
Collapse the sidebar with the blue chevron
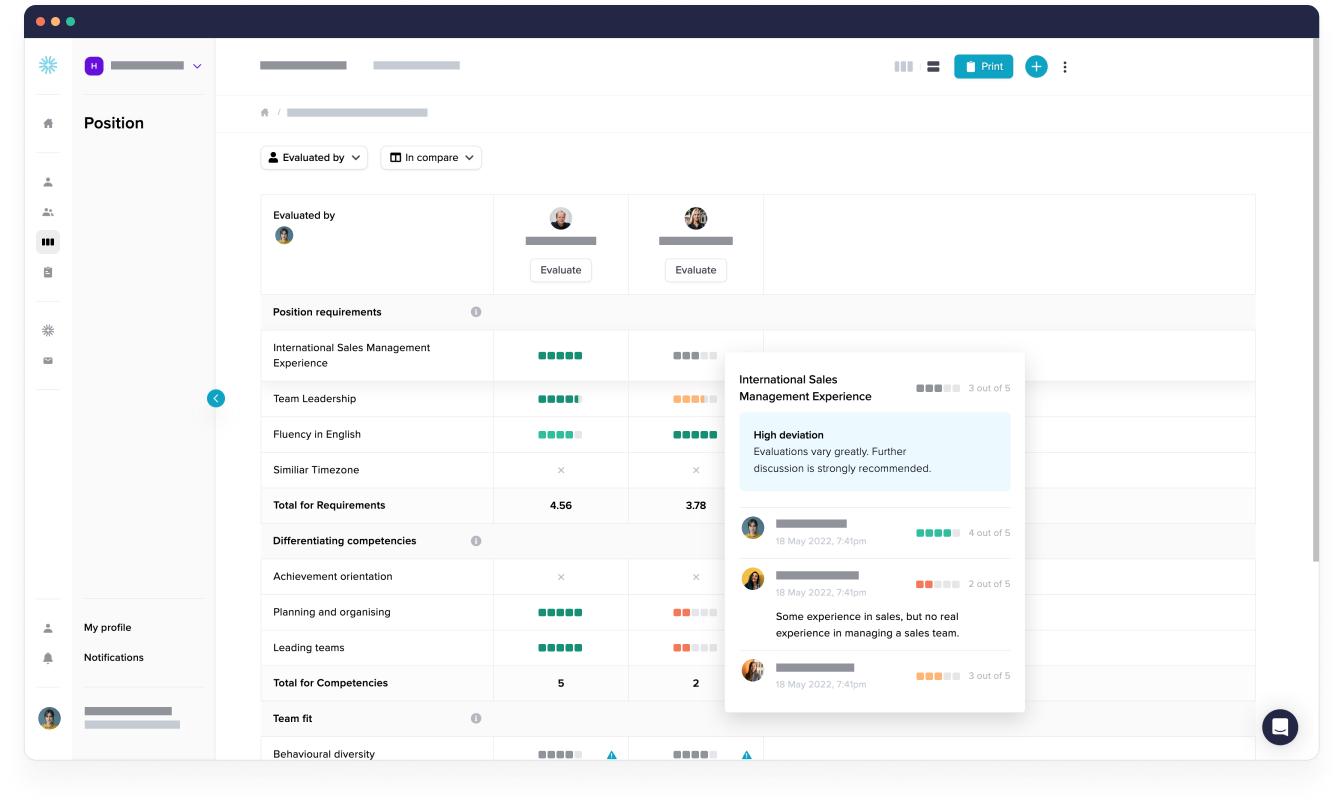216,398
